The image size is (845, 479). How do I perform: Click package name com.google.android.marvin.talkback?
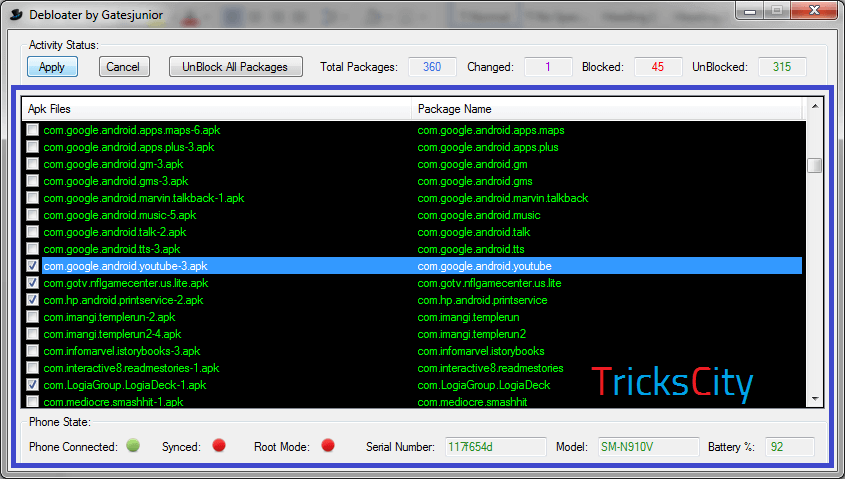click(503, 198)
